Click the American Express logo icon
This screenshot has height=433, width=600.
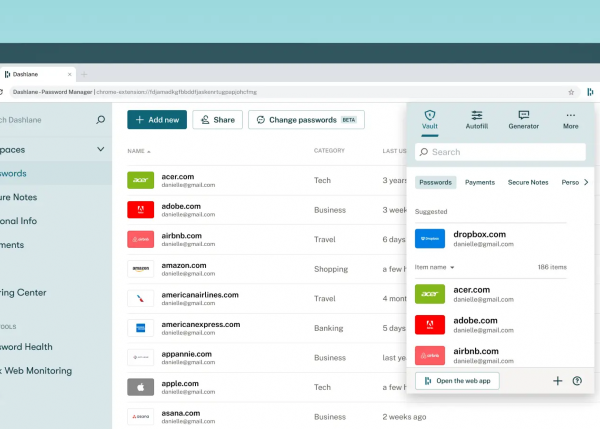click(x=140, y=328)
